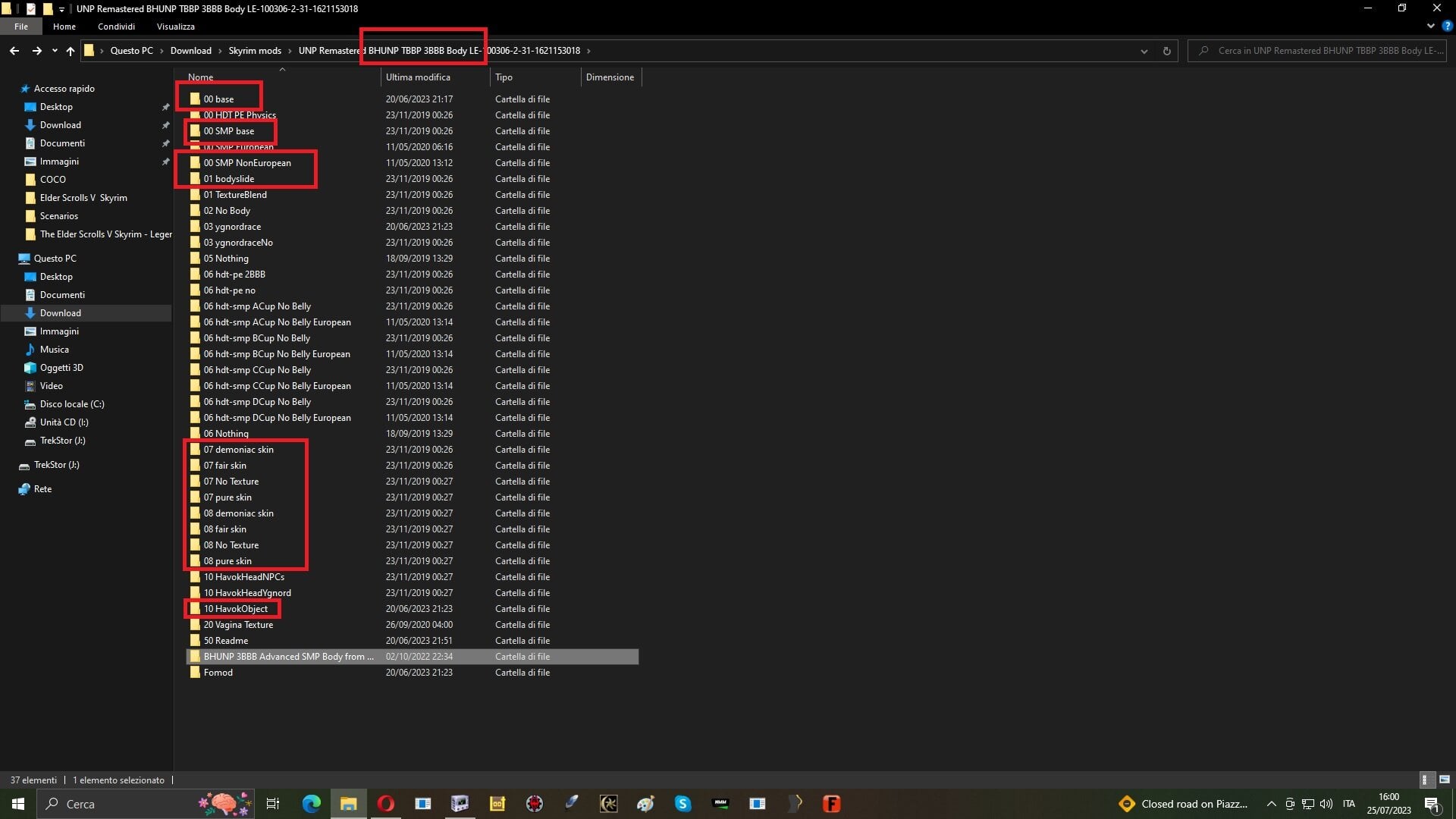Open the paint palette taskbar app
1456x819 pixels.
(645, 804)
